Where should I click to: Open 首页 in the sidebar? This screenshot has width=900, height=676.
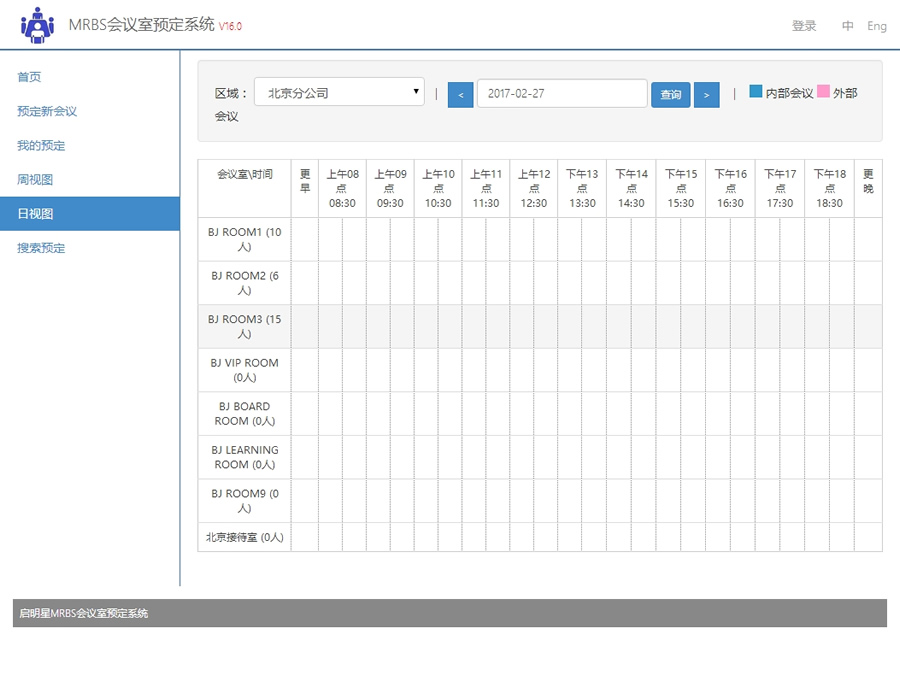29,77
